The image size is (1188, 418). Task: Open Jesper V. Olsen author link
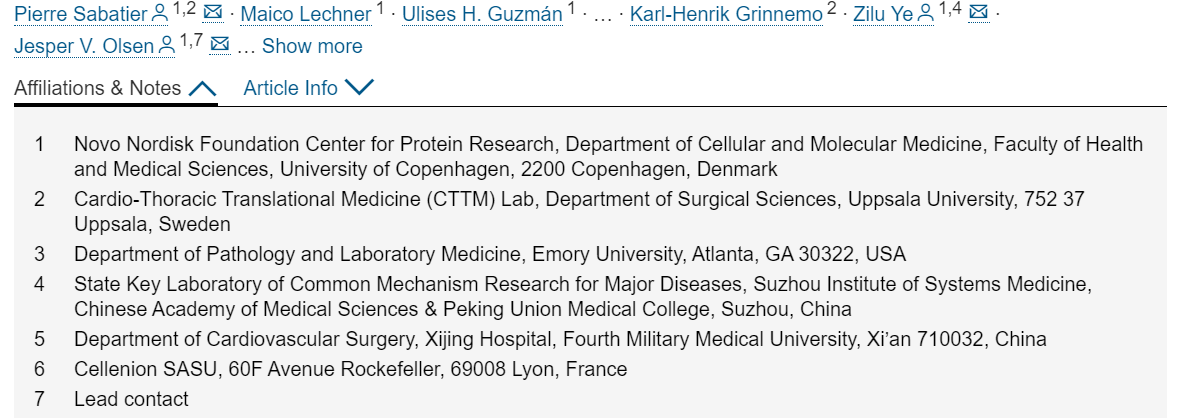(84, 46)
